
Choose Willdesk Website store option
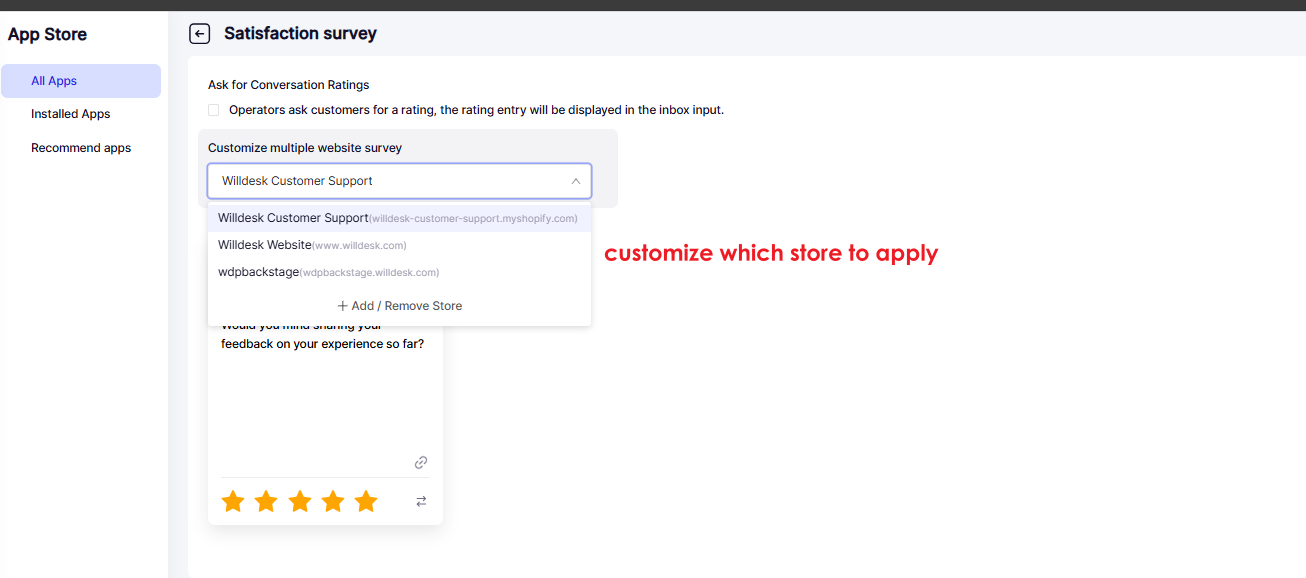pos(400,245)
